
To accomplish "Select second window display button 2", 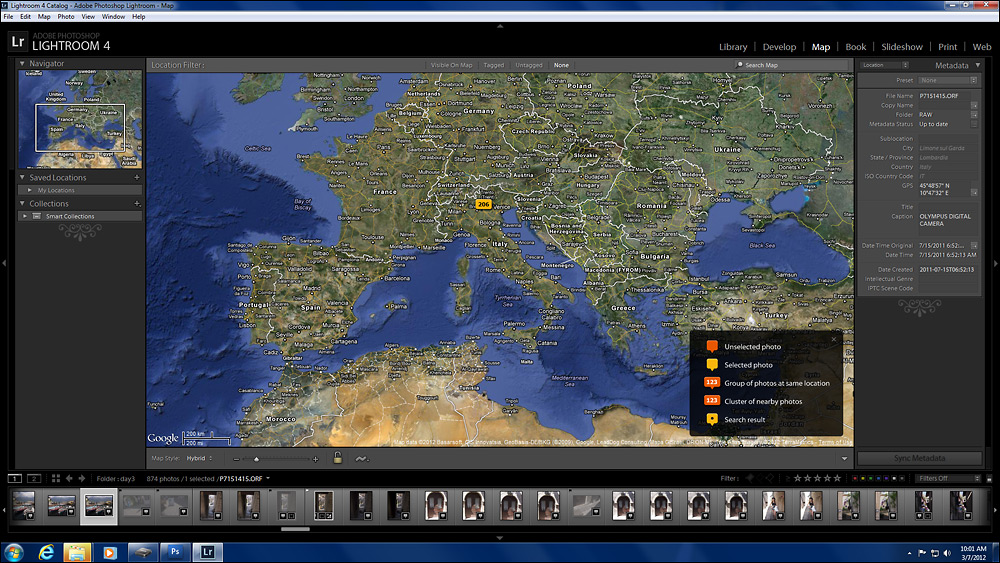I will pos(34,478).
